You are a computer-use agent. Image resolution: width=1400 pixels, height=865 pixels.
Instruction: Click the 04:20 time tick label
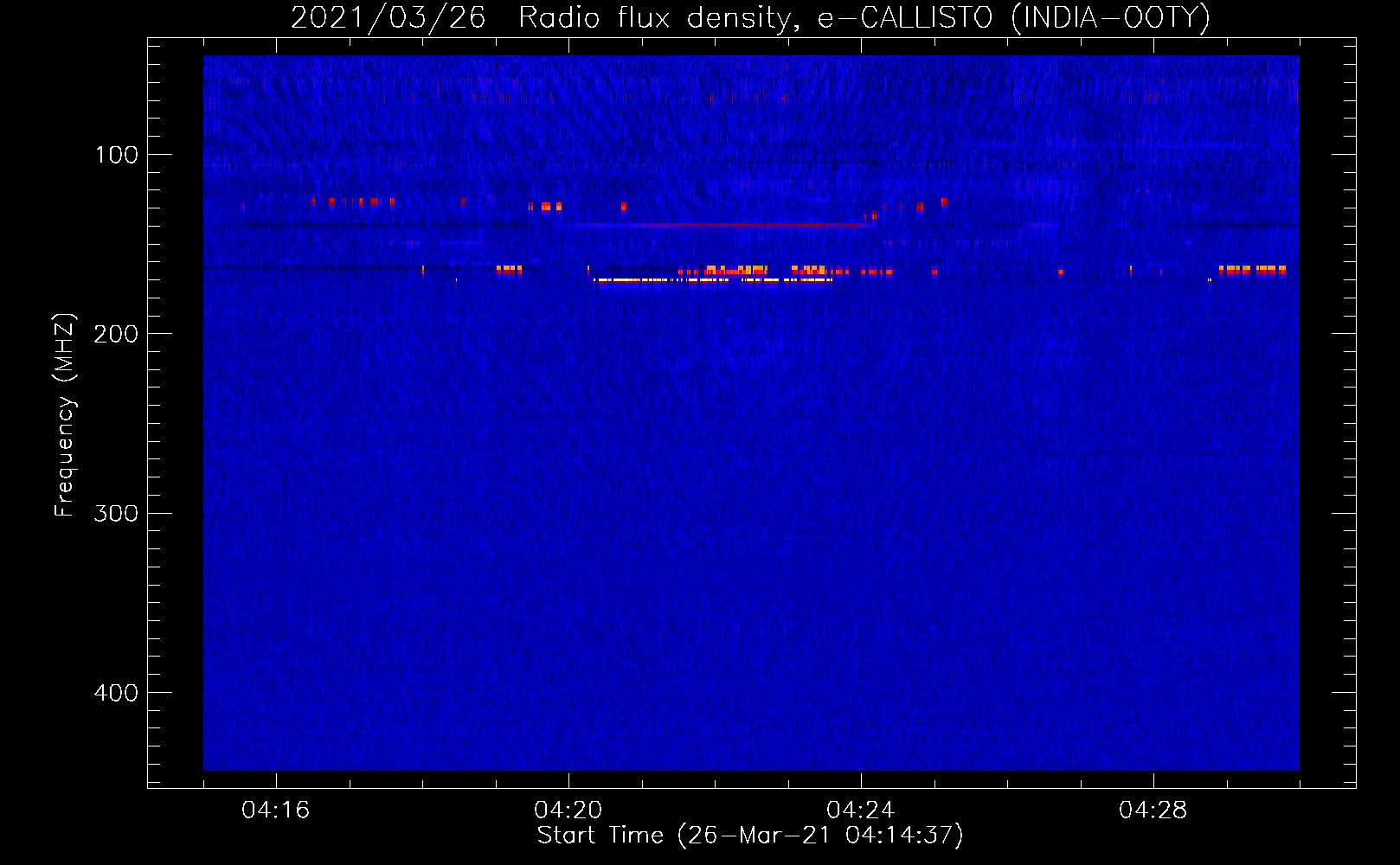click(x=568, y=810)
